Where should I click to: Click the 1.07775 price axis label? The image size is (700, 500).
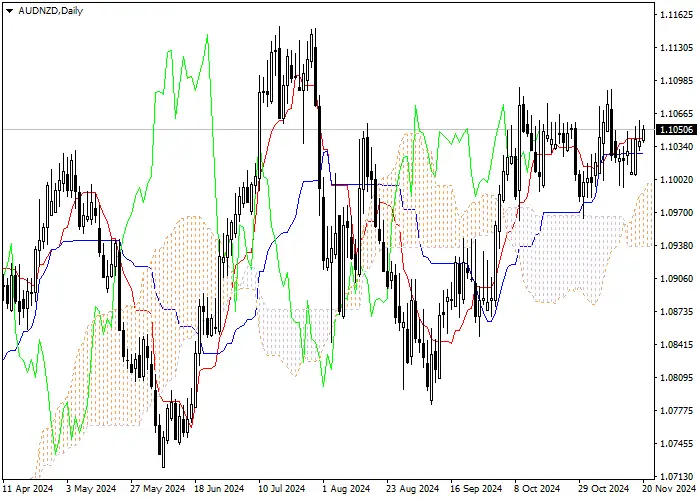pos(676,411)
